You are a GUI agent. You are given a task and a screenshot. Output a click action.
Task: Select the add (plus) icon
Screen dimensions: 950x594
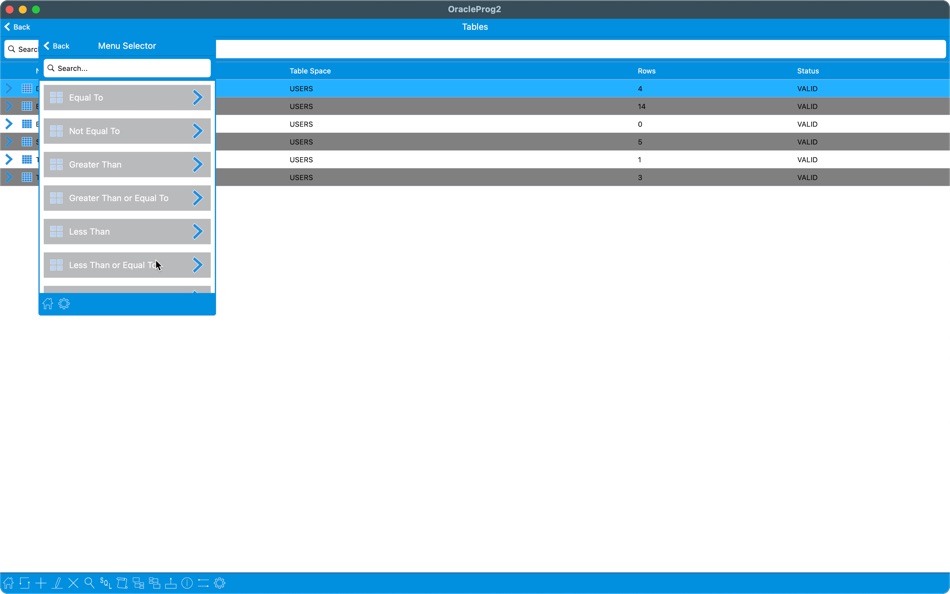point(40,582)
